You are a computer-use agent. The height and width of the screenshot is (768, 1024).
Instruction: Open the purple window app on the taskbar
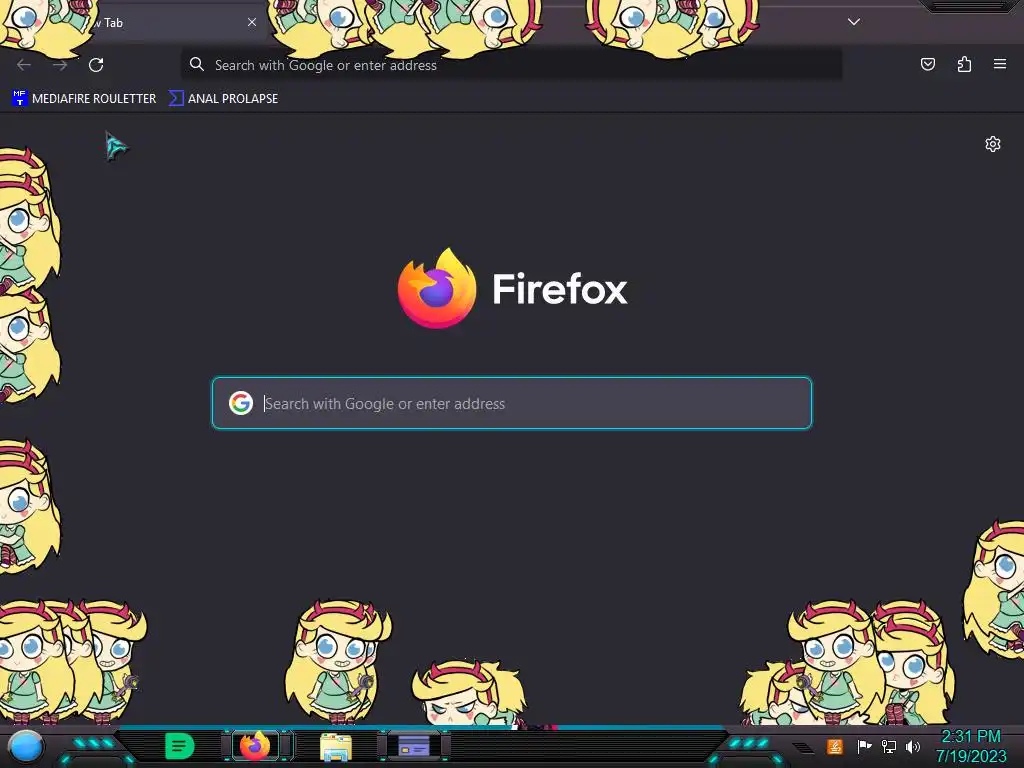point(414,745)
